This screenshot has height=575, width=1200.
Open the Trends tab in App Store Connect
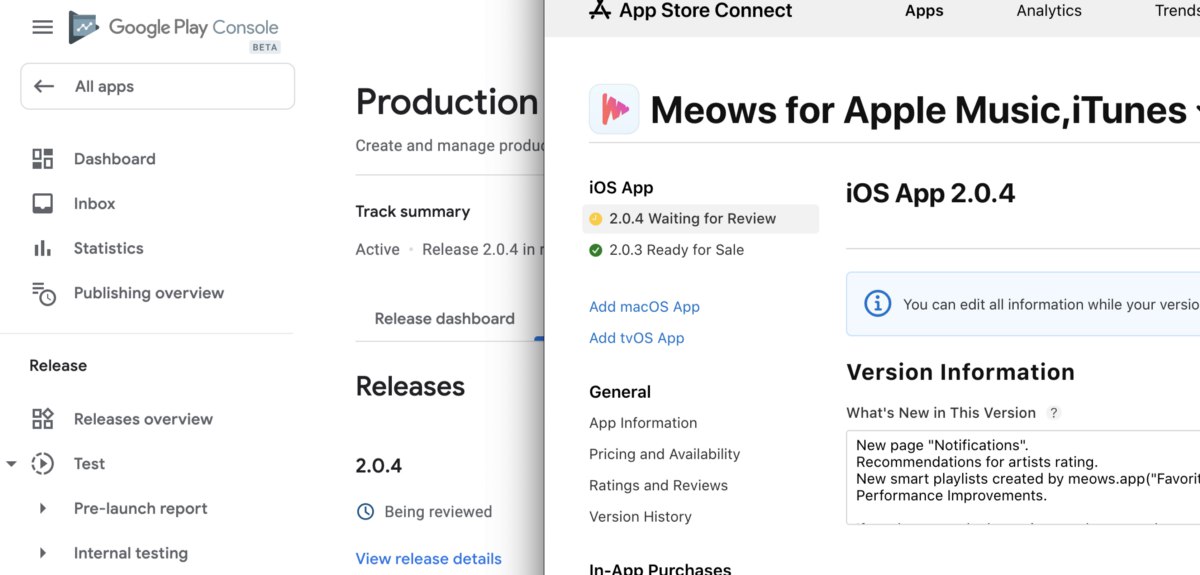pyautogui.click(x=1177, y=11)
